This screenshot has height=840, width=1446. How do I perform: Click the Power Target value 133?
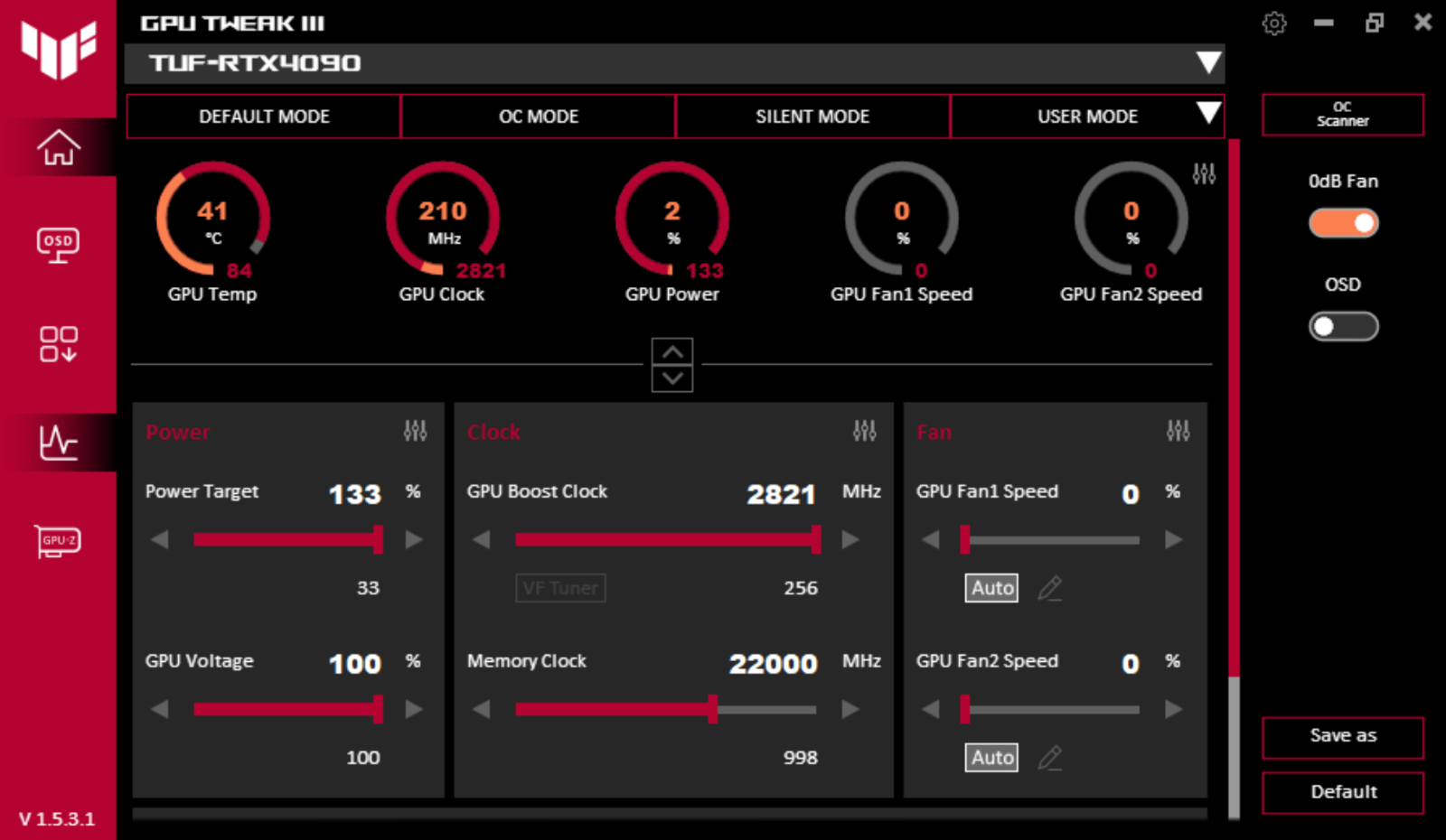[x=354, y=494]
